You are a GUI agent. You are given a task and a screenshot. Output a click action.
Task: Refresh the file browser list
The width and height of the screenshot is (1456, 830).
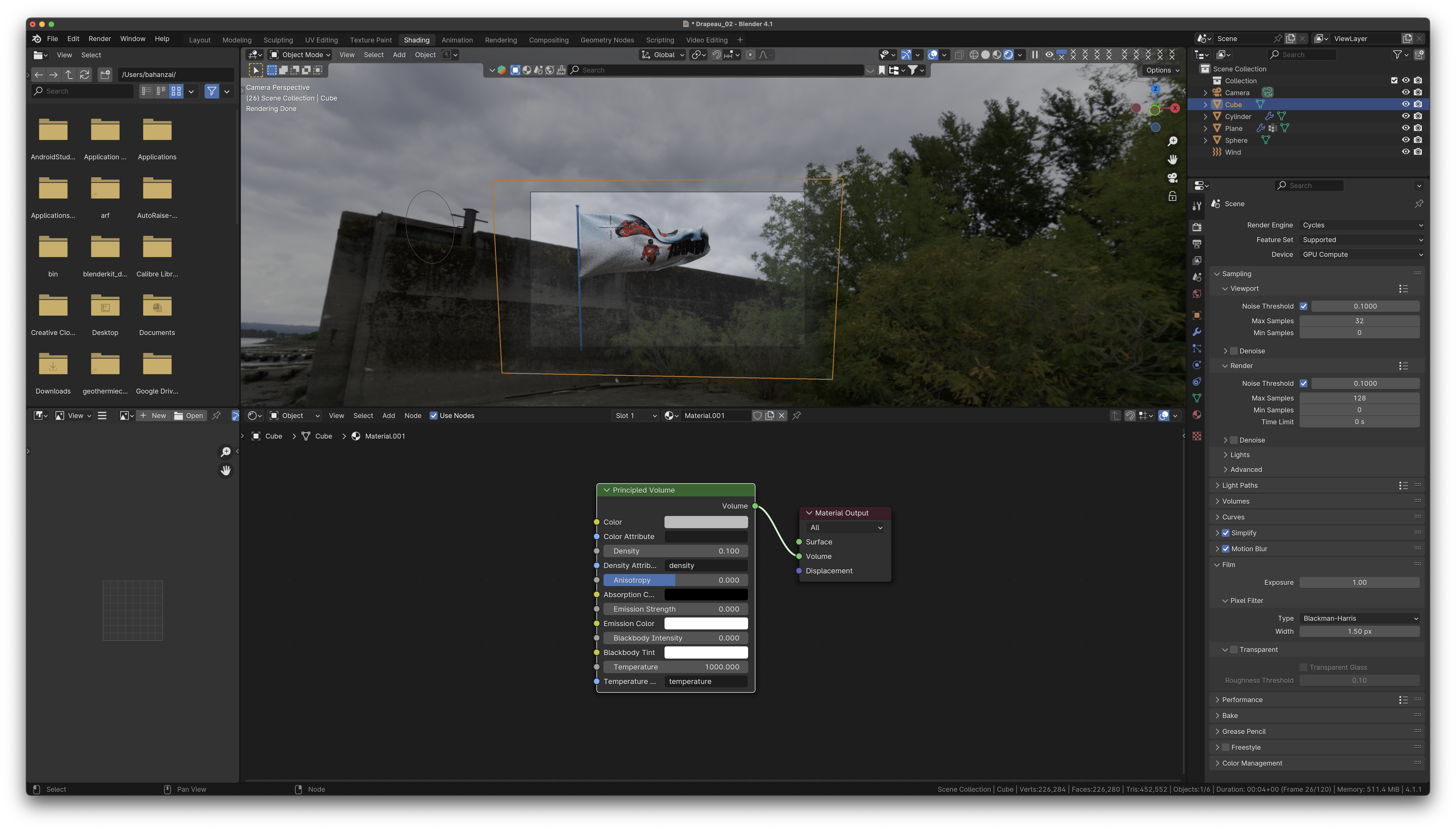[84, 75]
